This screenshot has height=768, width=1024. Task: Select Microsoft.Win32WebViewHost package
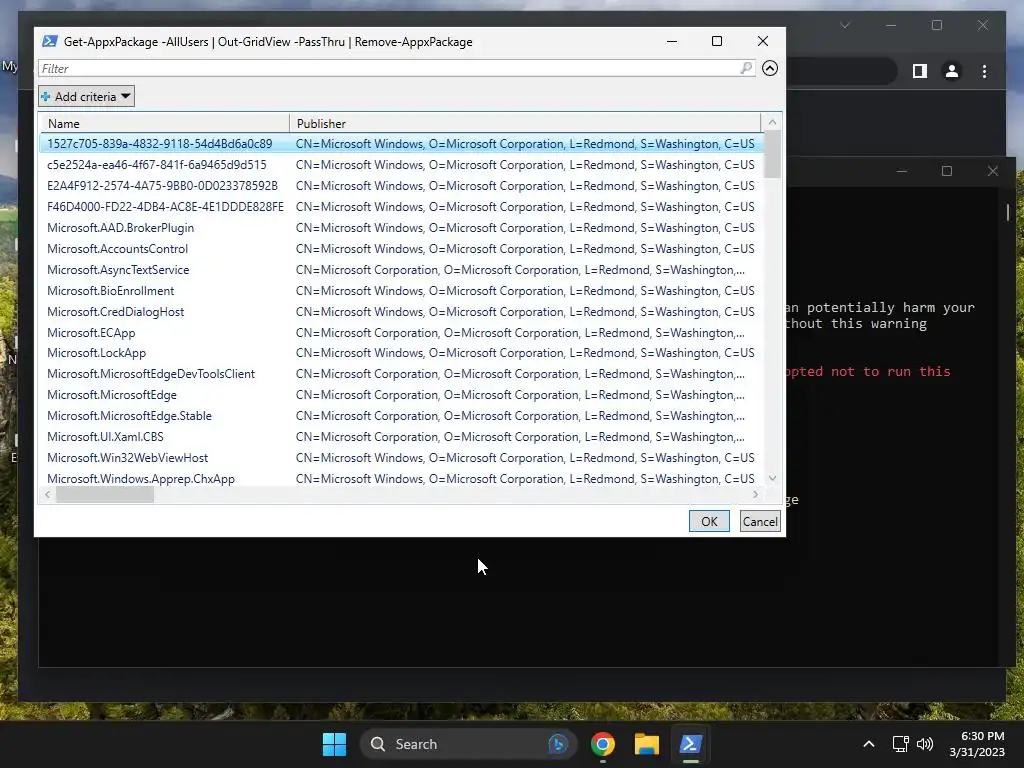click(x=401, y=458)
